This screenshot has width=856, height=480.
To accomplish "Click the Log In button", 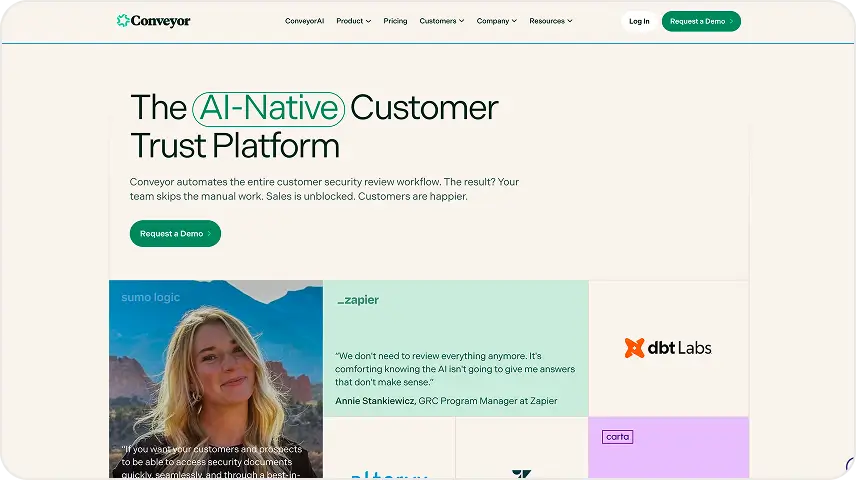I will [639, 21].
